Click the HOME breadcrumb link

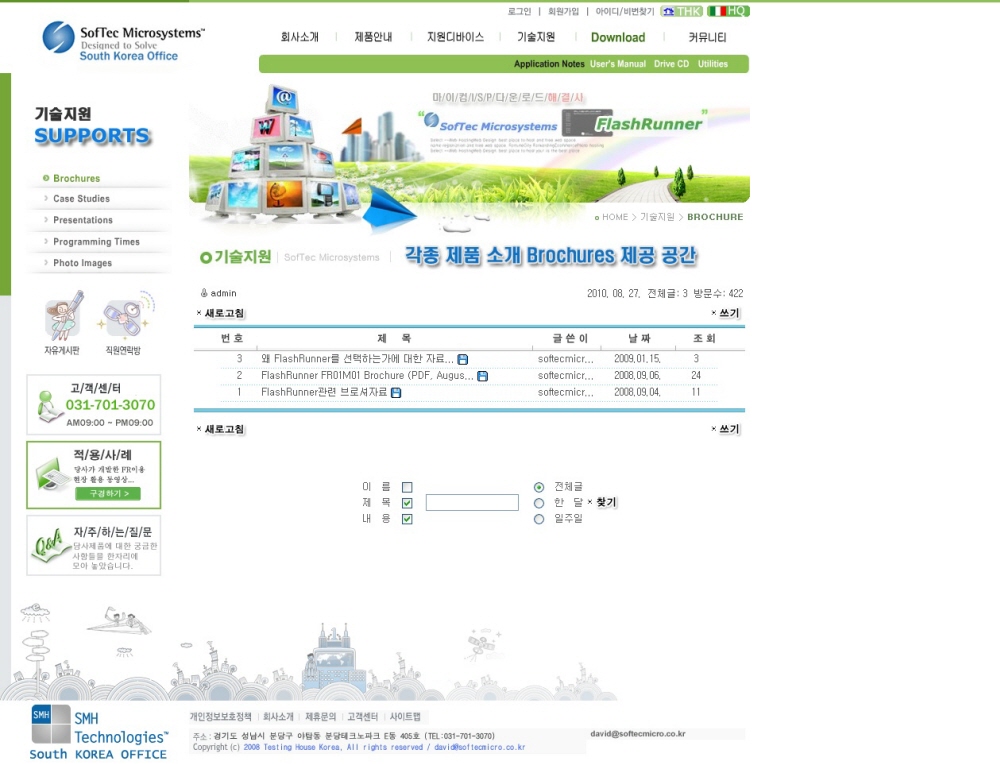pos(615,217)
